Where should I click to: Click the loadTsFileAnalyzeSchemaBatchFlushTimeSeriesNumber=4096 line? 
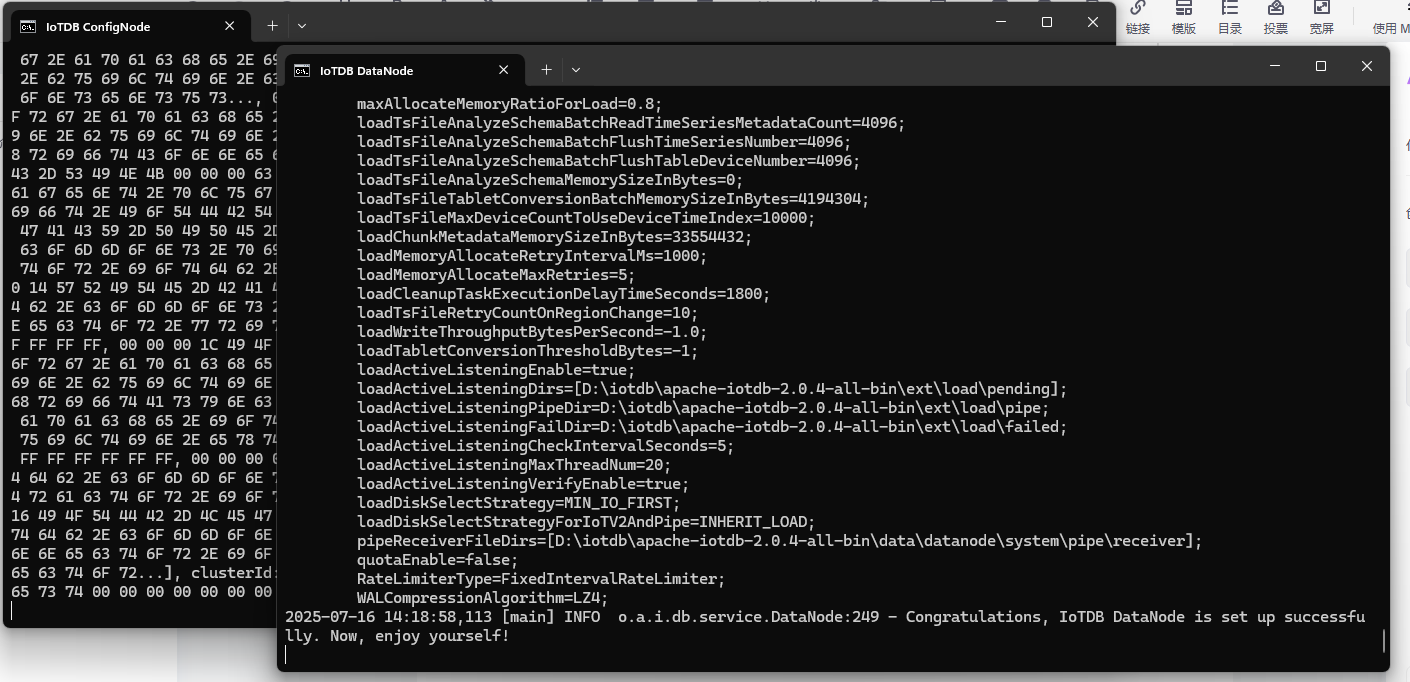pyautogui.click(x=604, y=142)
